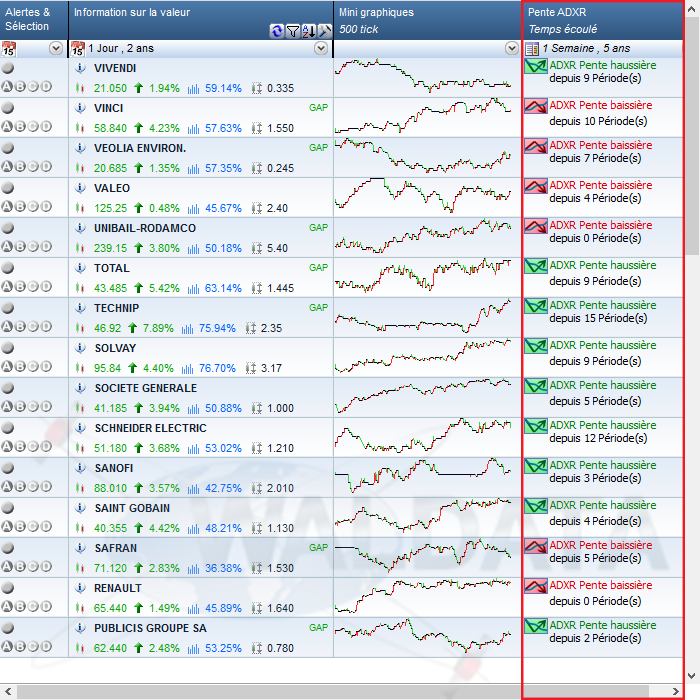The image size is (700, 700).
Task: Toggle the round alert marker for VALEO
Action: [x=8, y=188]
